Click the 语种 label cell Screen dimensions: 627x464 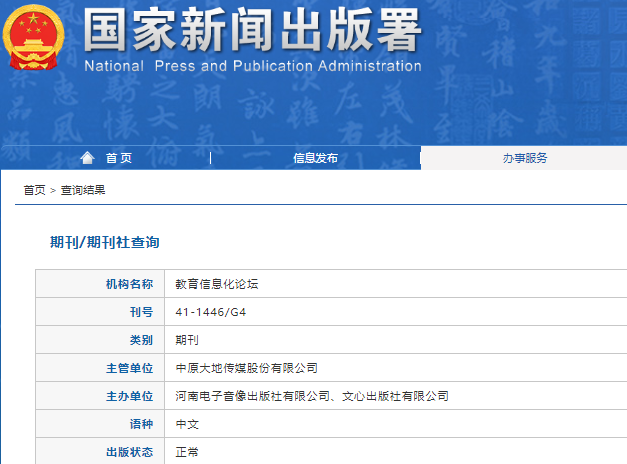pos(100,424)
